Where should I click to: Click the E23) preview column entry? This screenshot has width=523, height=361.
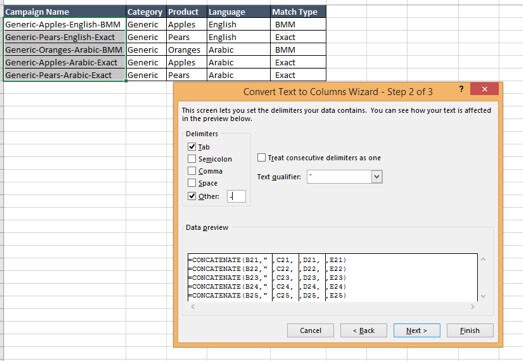337,278
